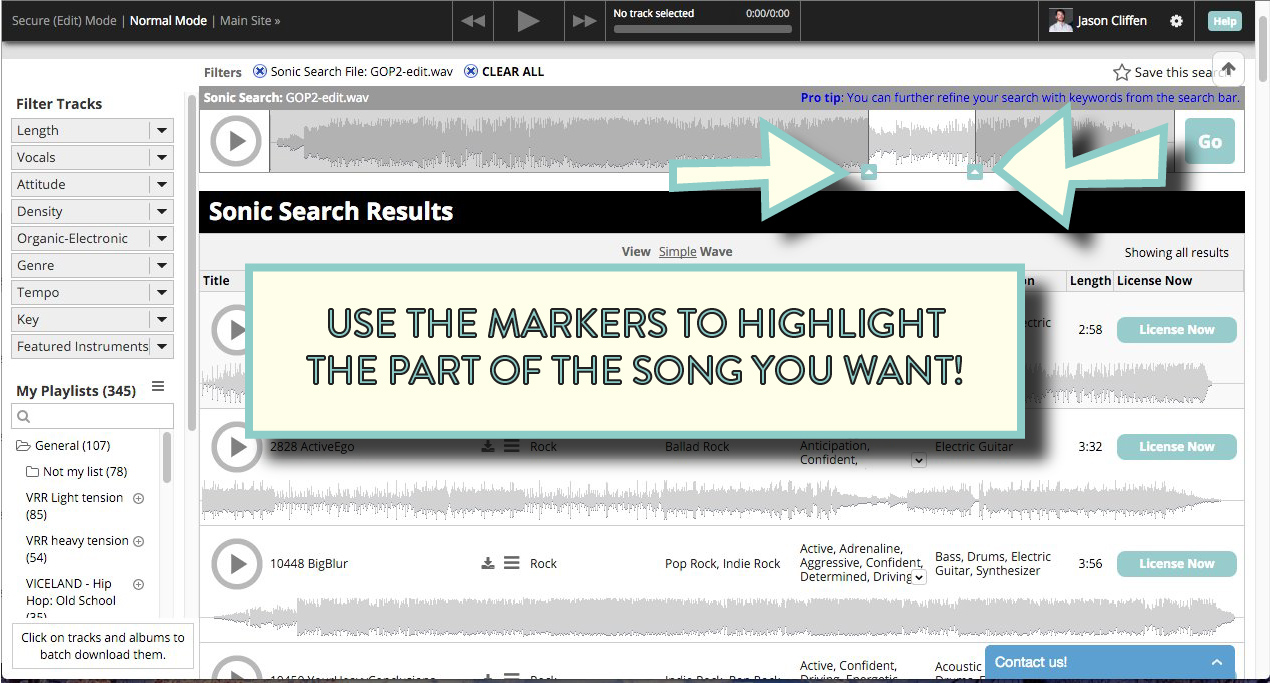Click License Now for the 2:58 track

[1176, 330]
